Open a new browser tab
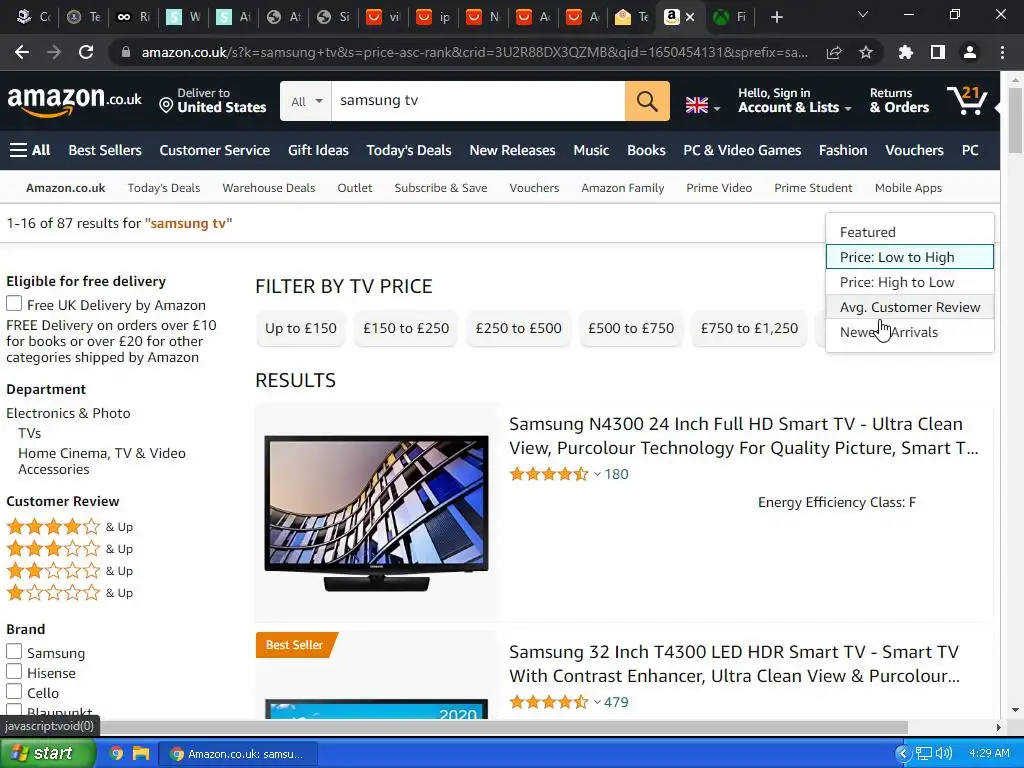 point(776,17)
